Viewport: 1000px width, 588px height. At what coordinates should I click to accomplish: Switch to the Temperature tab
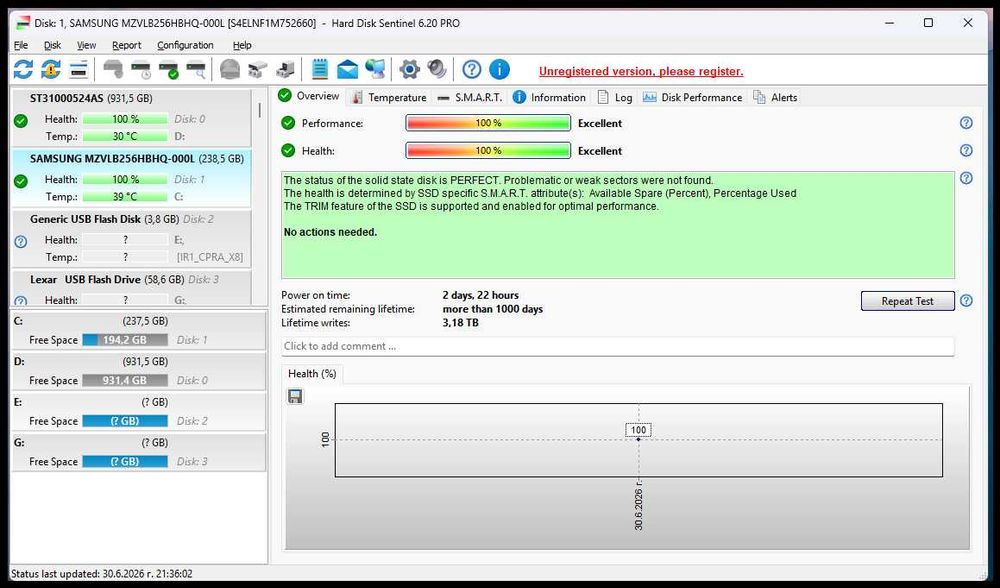pyautogui.click(x=388, y=98)
